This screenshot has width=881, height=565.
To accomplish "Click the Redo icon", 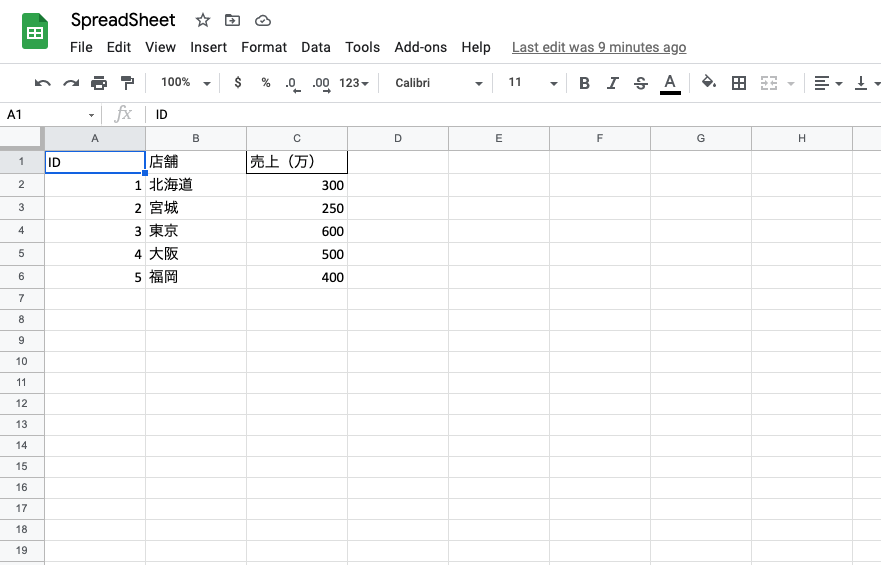I will click(x=71, y=83).
